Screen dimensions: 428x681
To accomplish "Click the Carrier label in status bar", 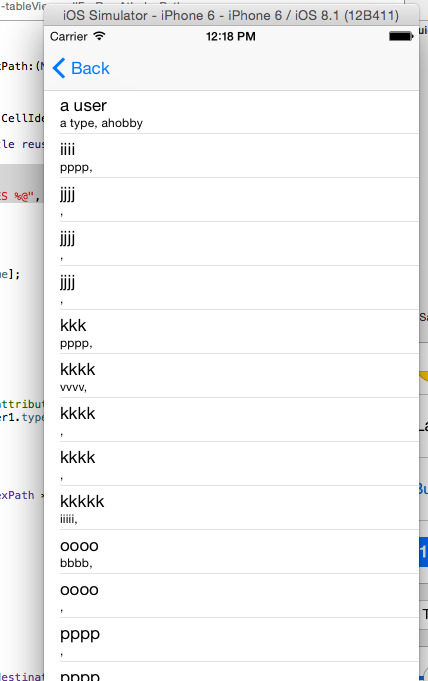I will point(69,36).
